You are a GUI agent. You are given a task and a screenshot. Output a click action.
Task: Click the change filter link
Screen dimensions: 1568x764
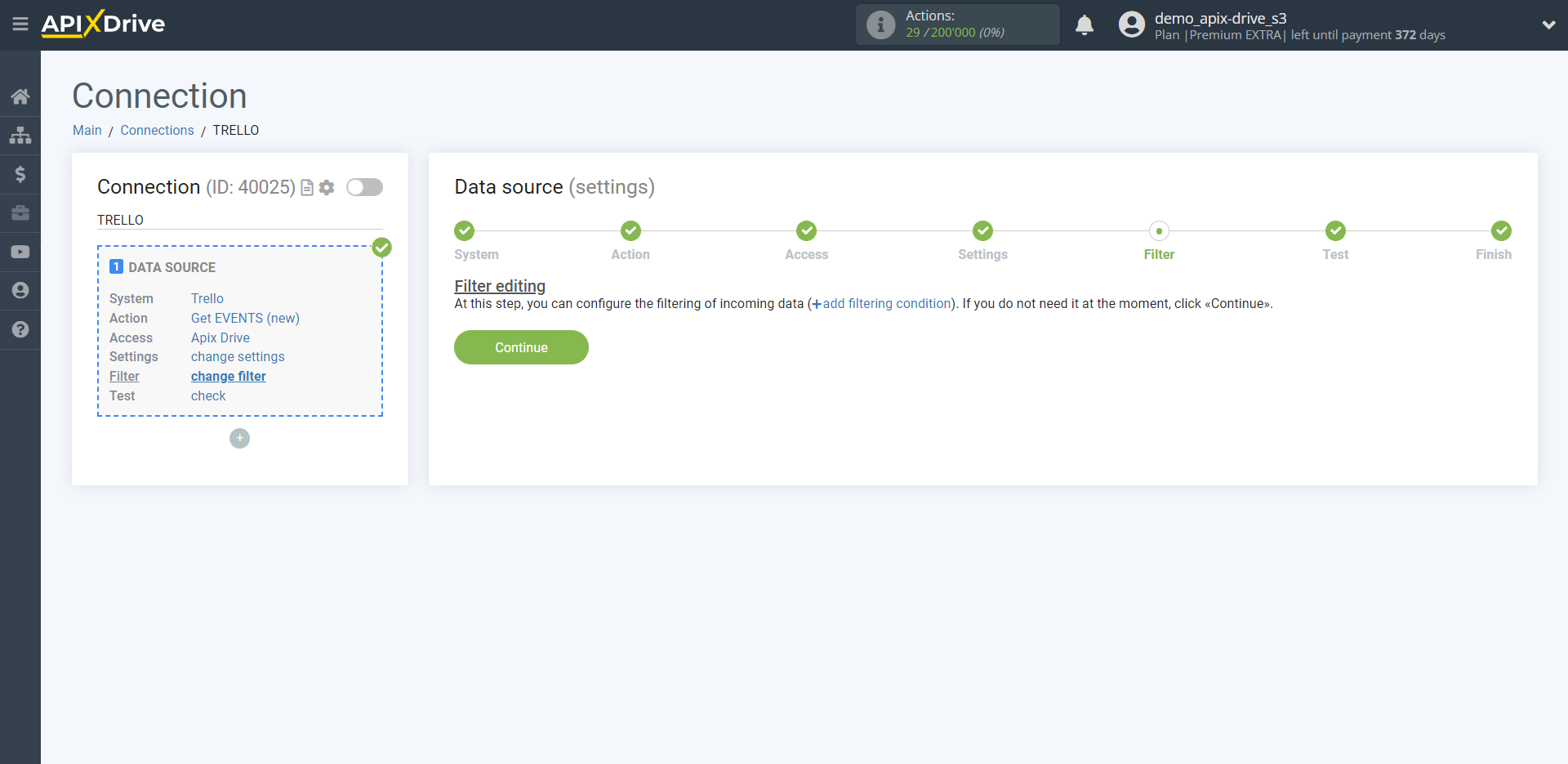(x=229, y=377)
